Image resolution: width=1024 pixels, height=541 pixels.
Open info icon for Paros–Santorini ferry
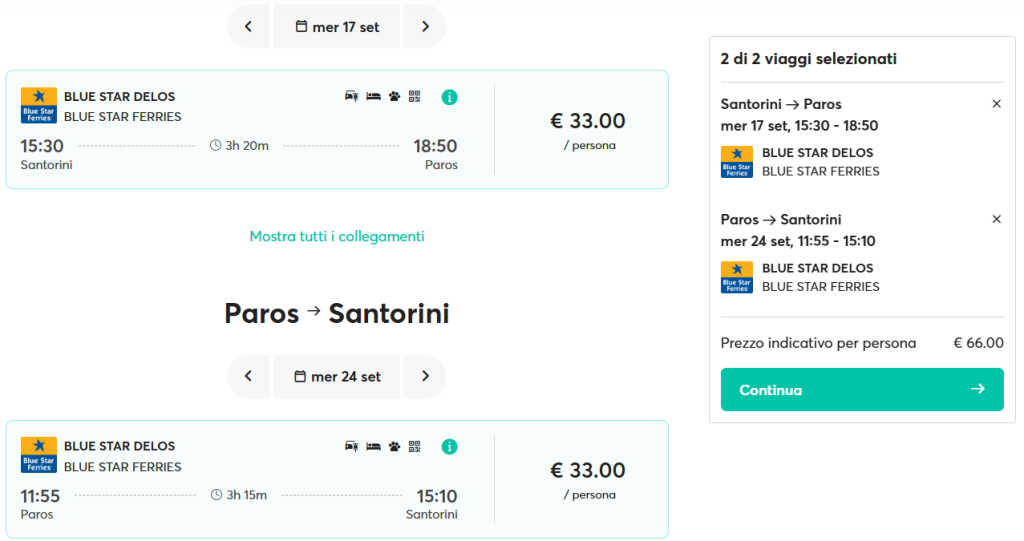point(449,447)
